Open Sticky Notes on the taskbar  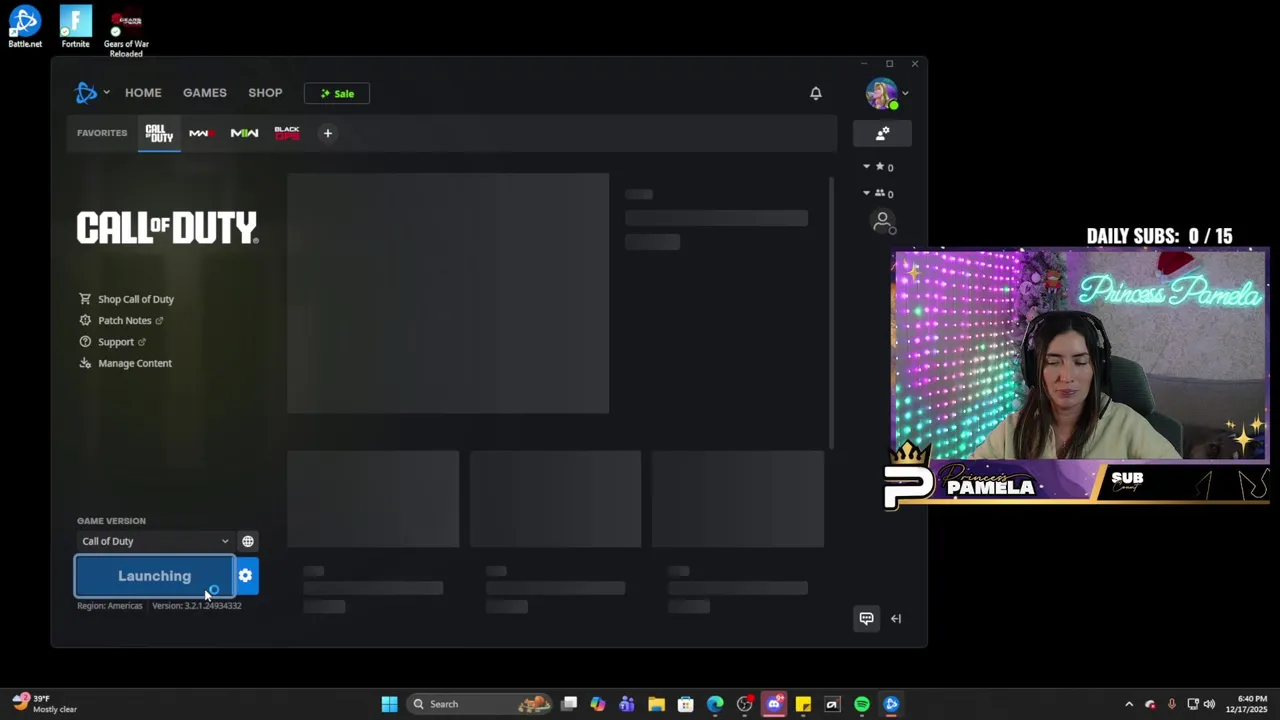pos(803,704)
